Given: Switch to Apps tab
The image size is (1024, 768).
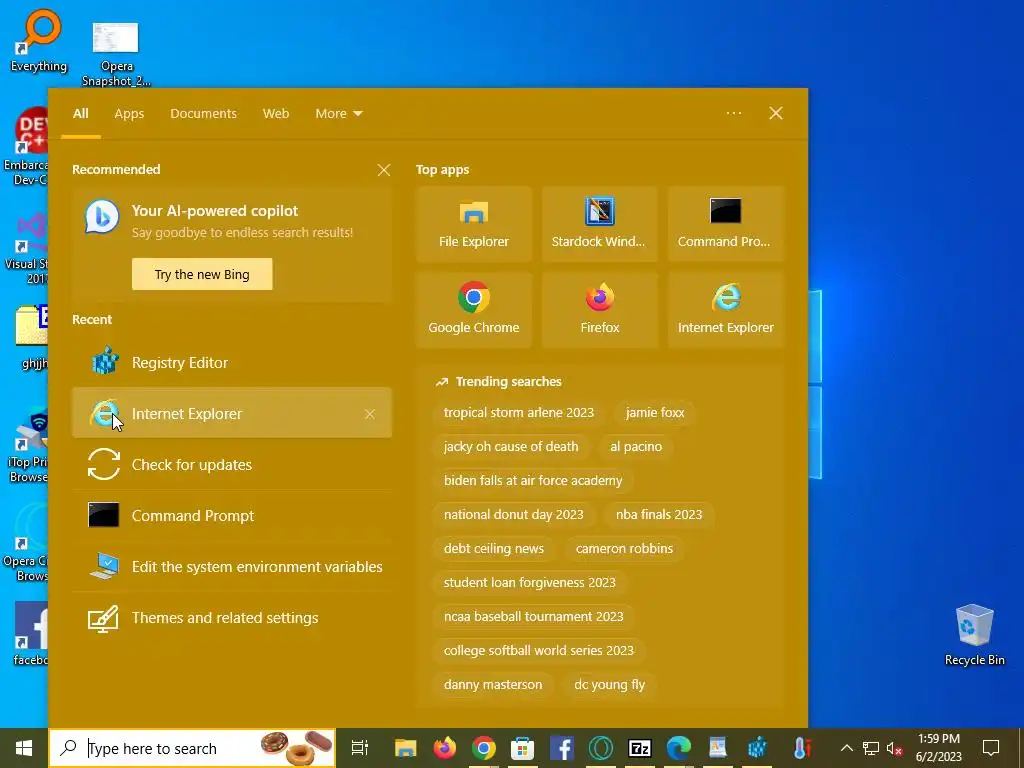Looking at the screenshot, I should pyautogui.click(x=129, y=114).
